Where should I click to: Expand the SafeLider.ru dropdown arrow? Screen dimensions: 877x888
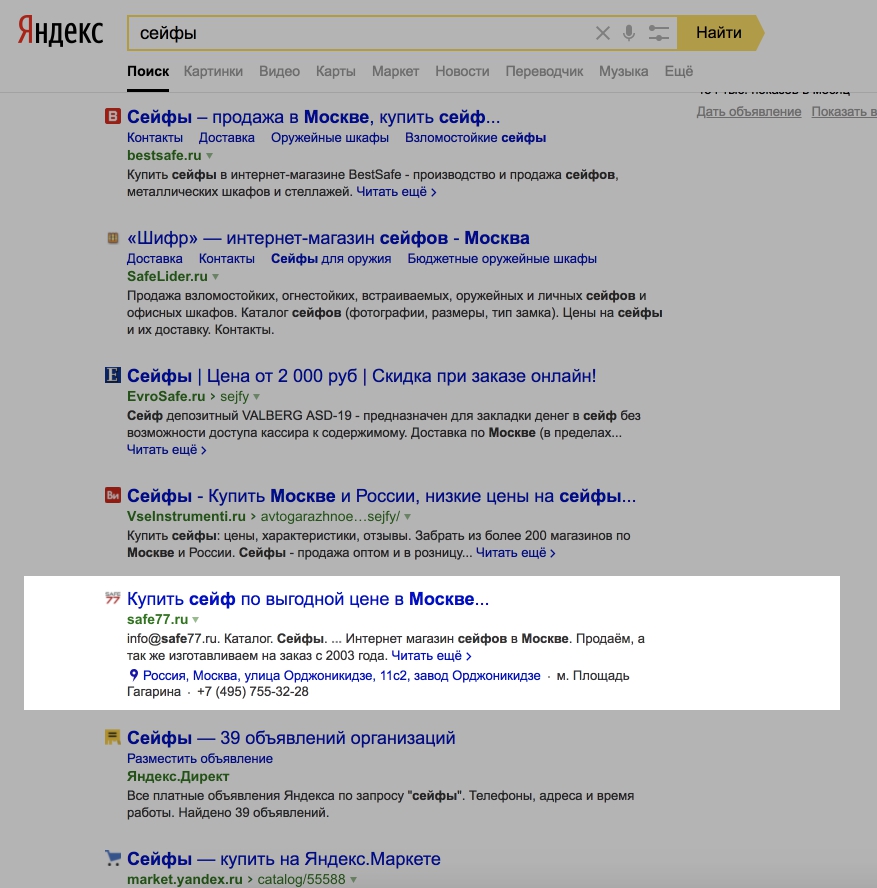point(215,277)
